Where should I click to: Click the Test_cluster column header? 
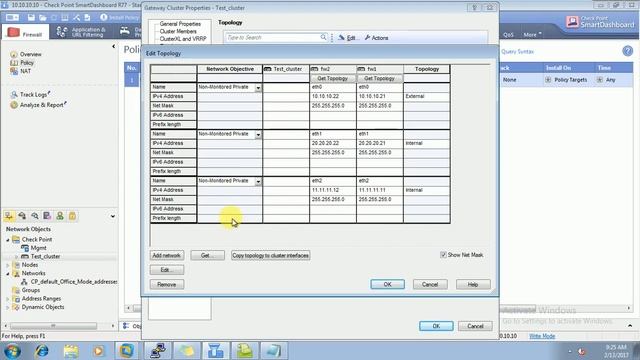[286, 69]
